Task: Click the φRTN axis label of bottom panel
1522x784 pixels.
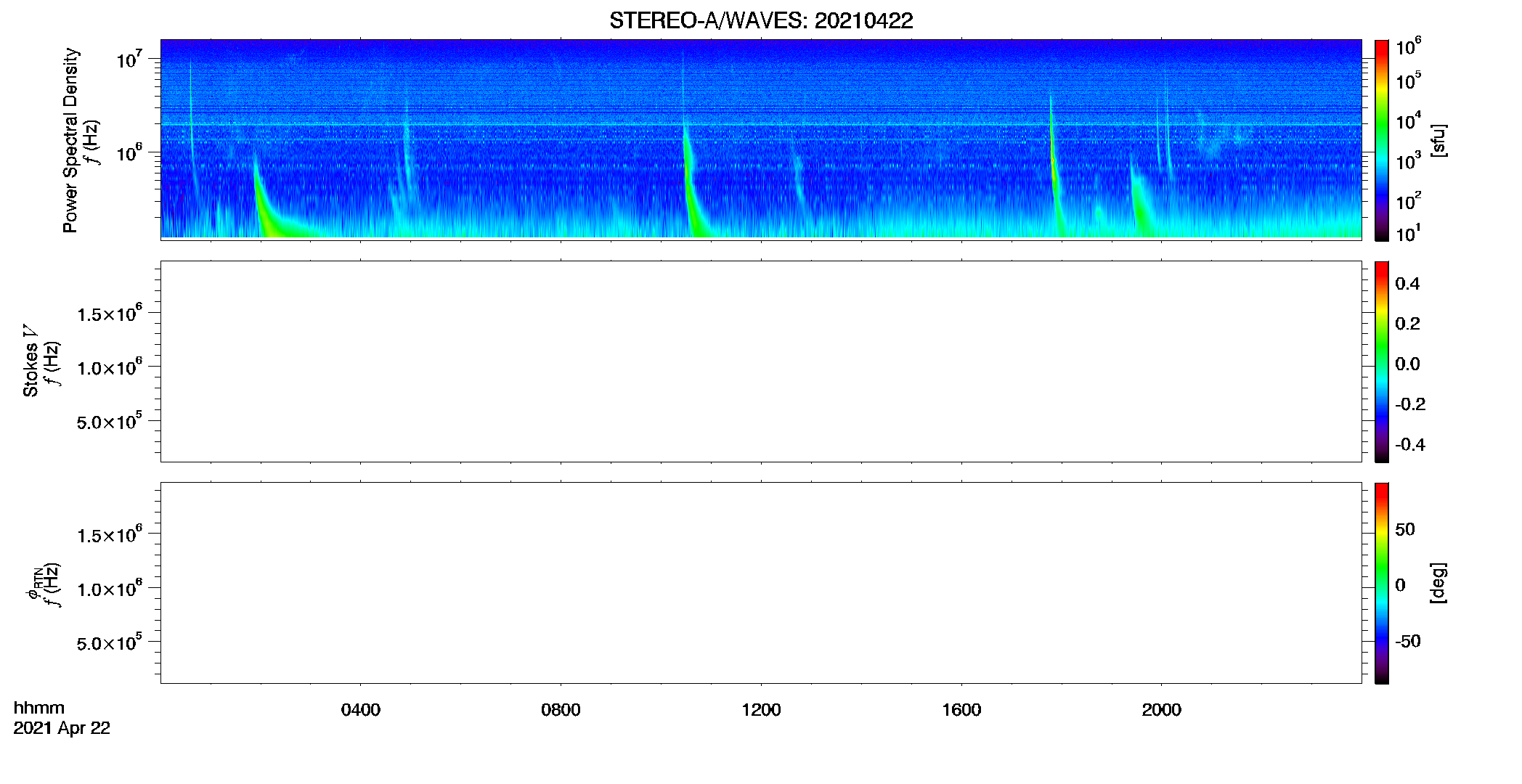Action: (33, 584)
